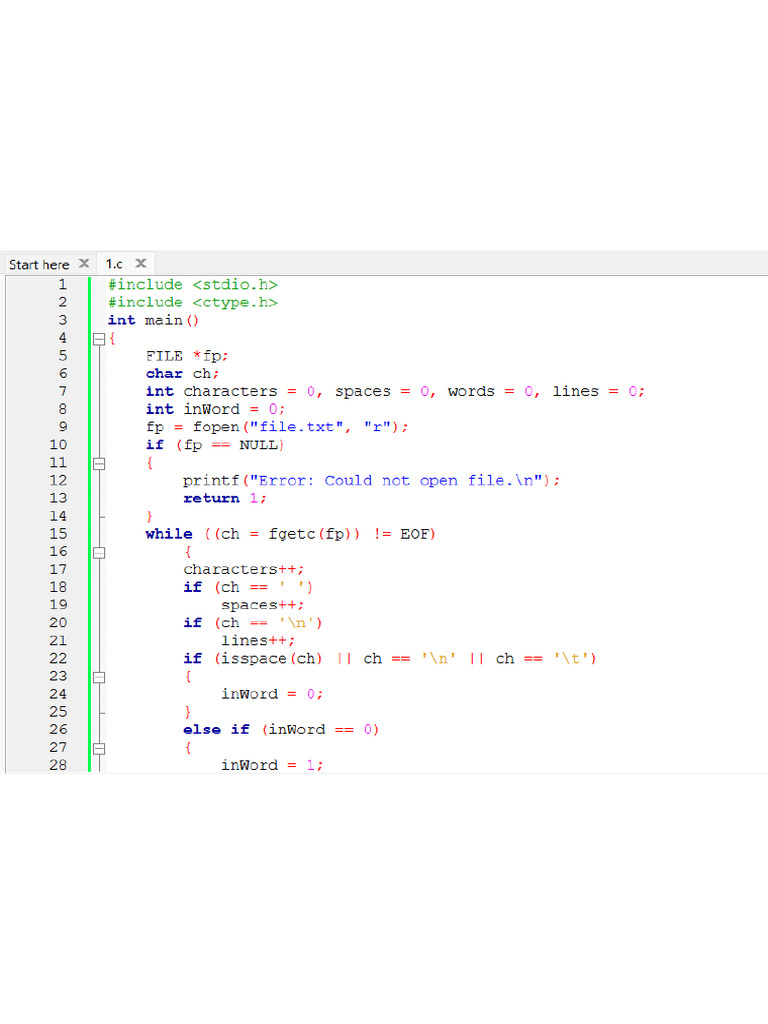
Task: Click the EOF constant on line 15
Action: (x=414, y=534)
